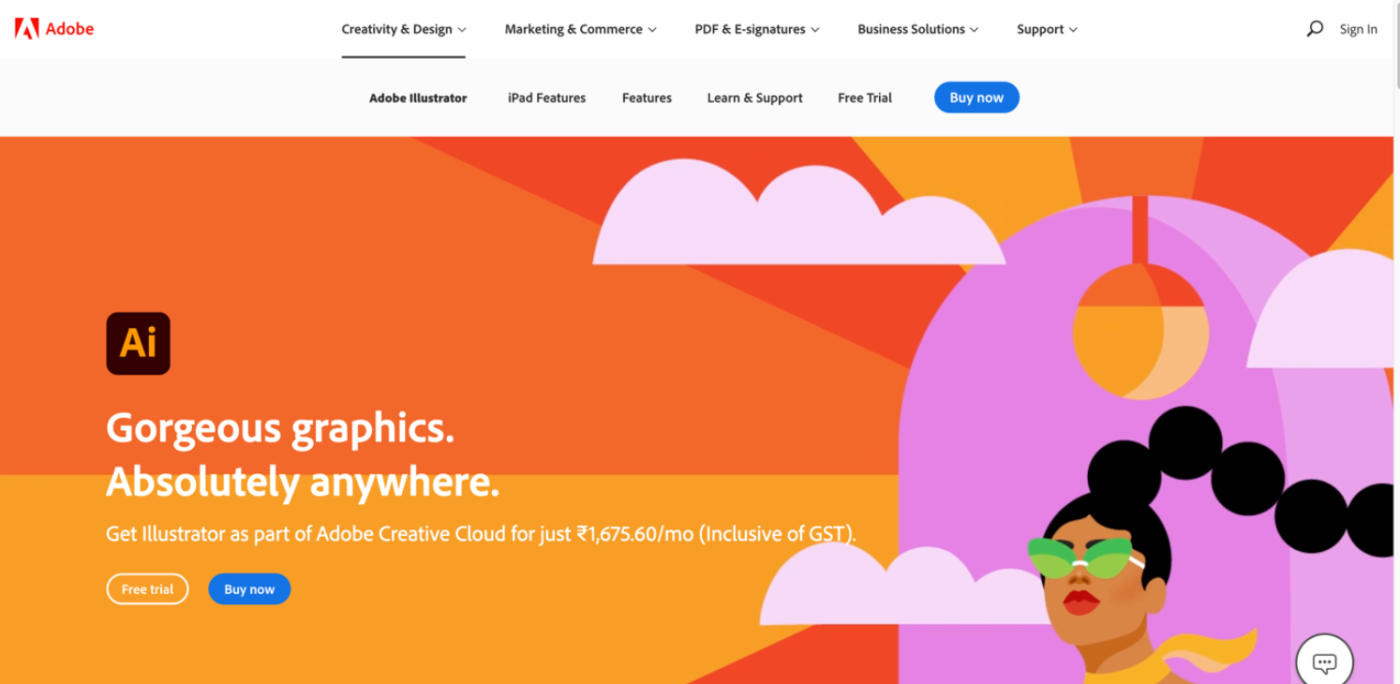Open the chat bubble icon
Viewport: 1400px width, 684px height.
(1324, 662)
